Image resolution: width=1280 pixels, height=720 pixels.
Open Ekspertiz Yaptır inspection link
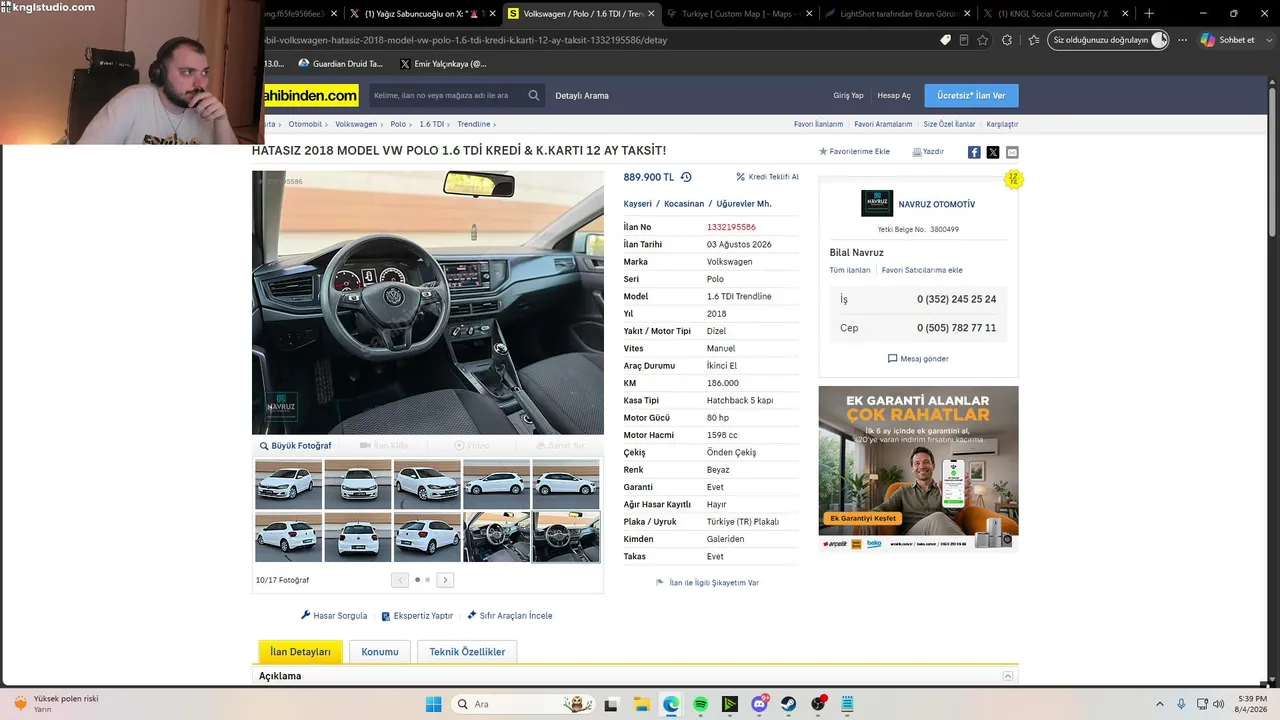pyautogui.click(x=417, y=616)
